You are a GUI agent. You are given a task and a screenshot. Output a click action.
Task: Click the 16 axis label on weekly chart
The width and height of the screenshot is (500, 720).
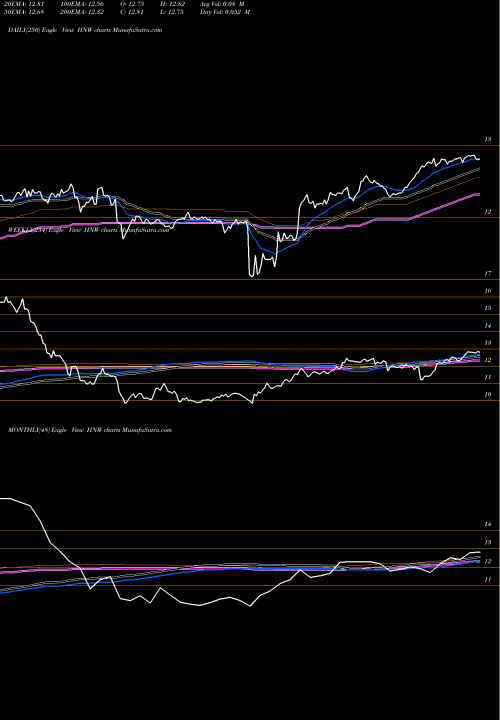(489, 291)
